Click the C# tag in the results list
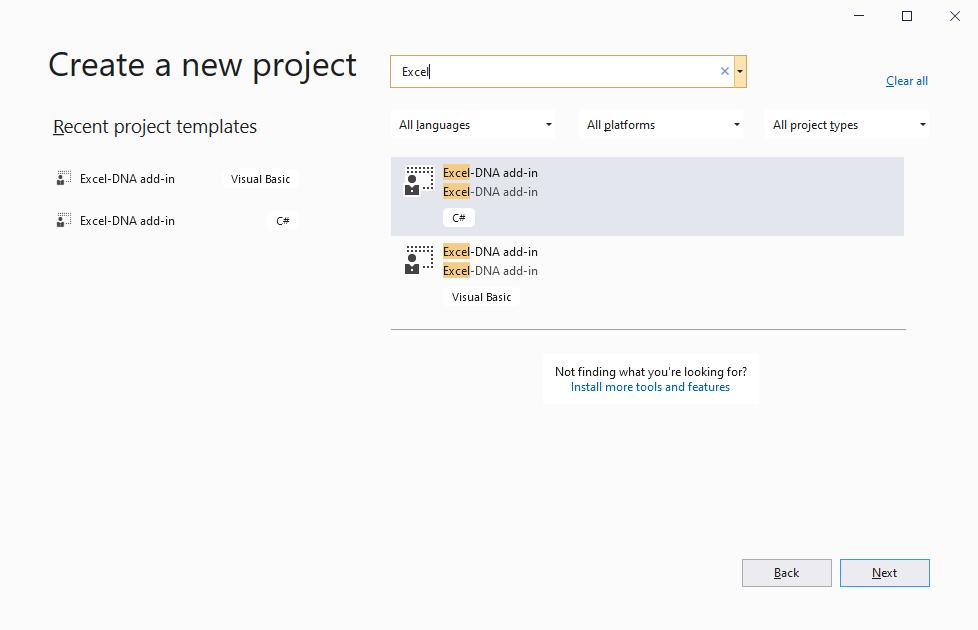The width and height of the screenshot is (978, 630). [458, 218]
